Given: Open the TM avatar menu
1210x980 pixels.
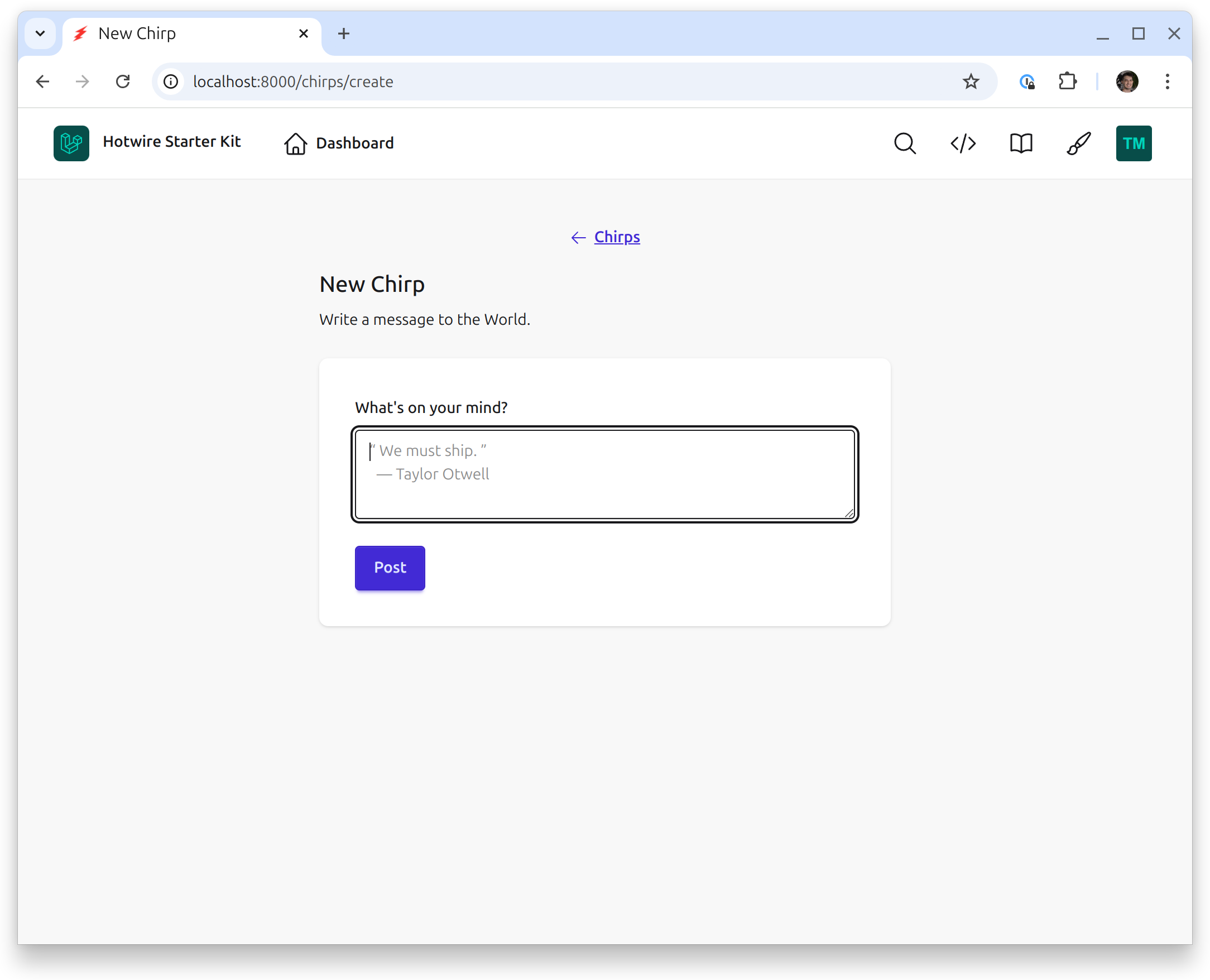Looking at the screenshot, I should click(x=1133, y=143).
